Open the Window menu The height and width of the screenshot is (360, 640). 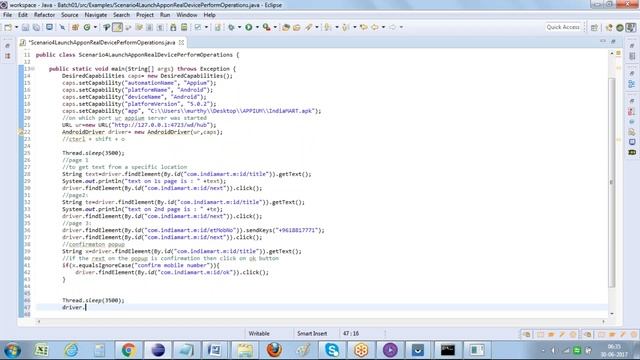pos(187,15)
